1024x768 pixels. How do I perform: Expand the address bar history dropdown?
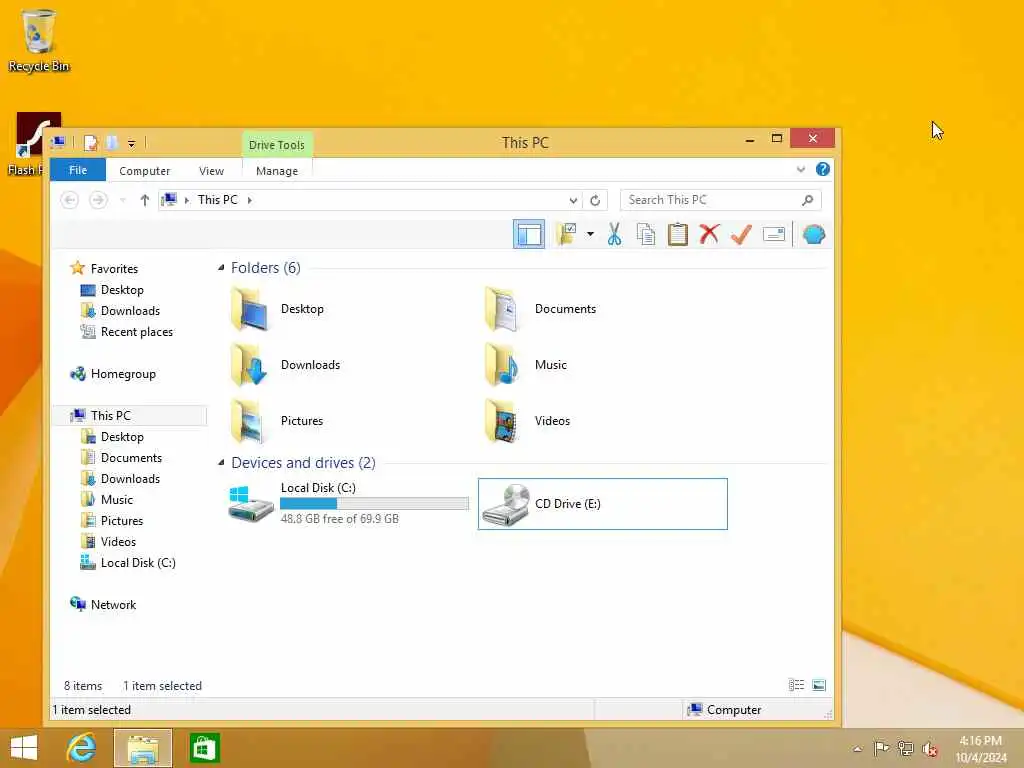click(573, 200)
